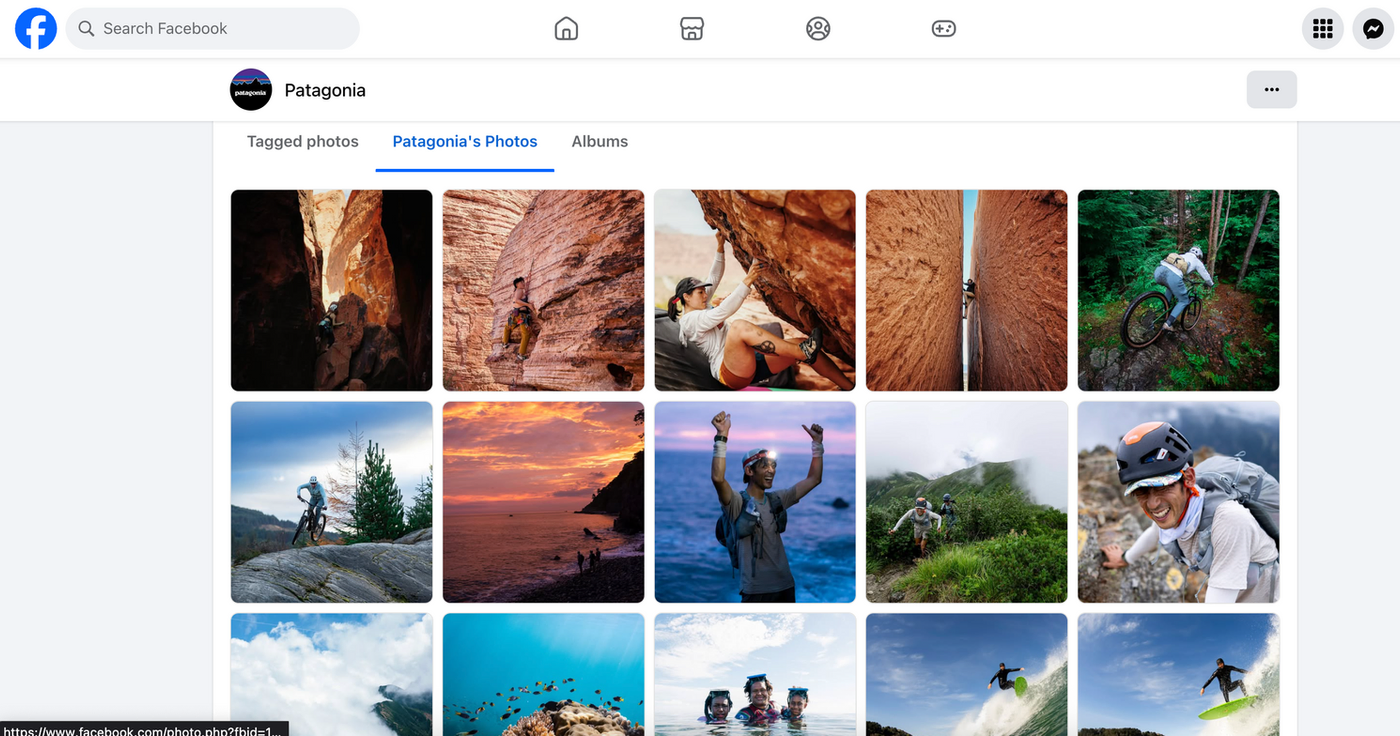Open forest mountain biker photo
This screenshot has width=1400, height=736.
click(x=1179, y=290)
